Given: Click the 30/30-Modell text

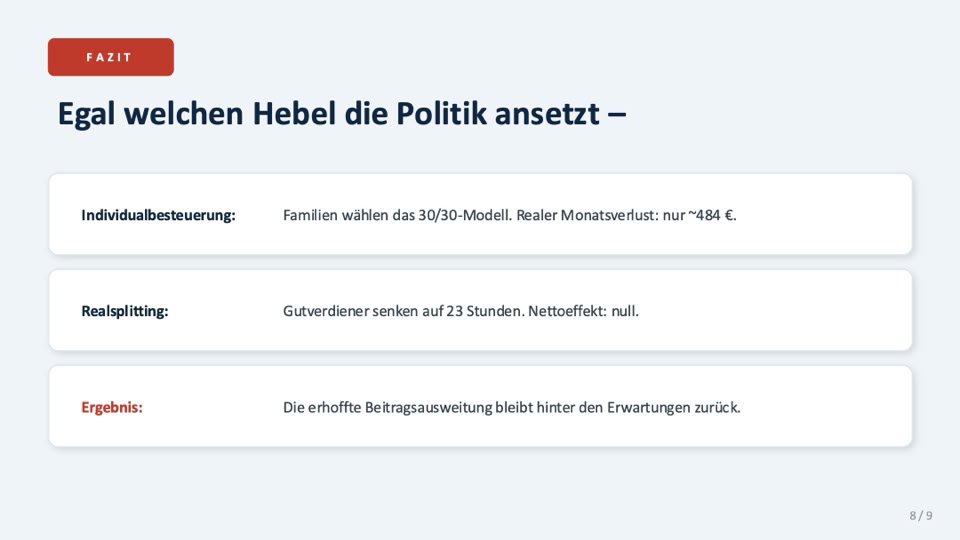Looking at the screenshot, I should 465,215.
